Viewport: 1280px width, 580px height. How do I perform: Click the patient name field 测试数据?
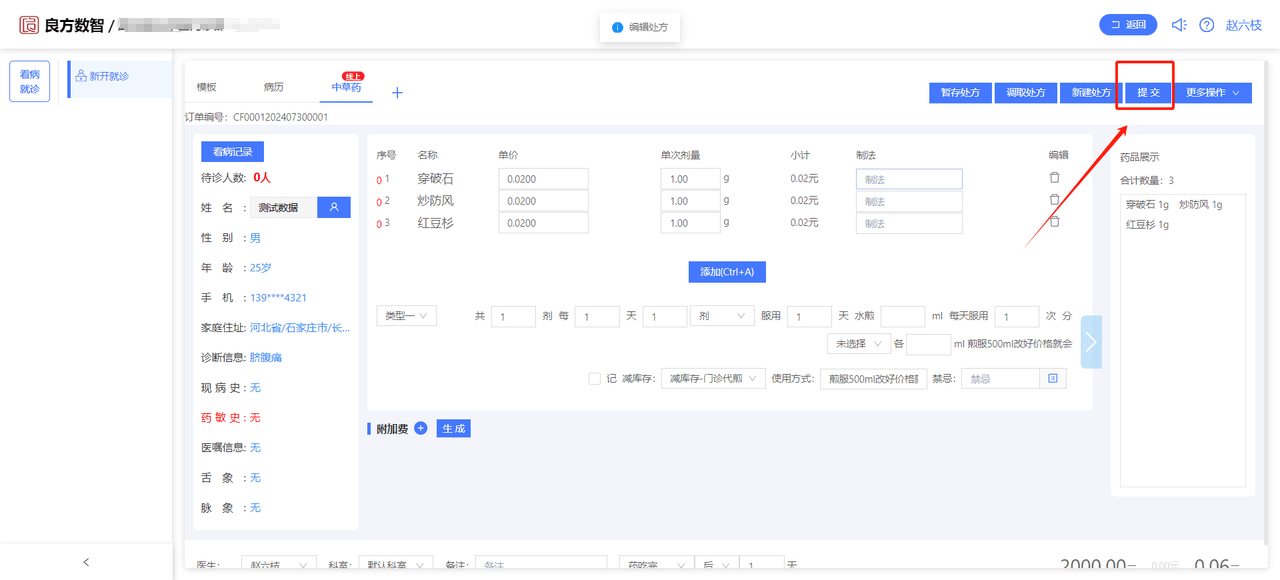283,207
